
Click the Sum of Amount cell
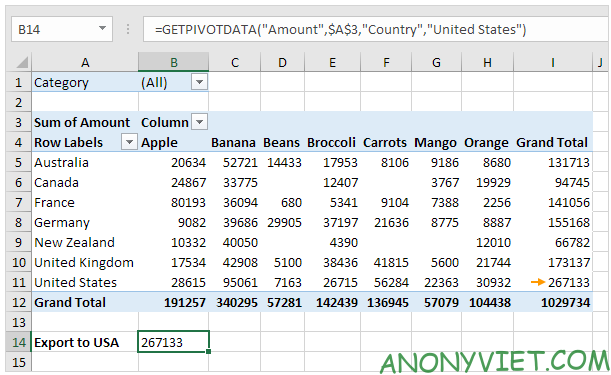[x=82, y=122]
